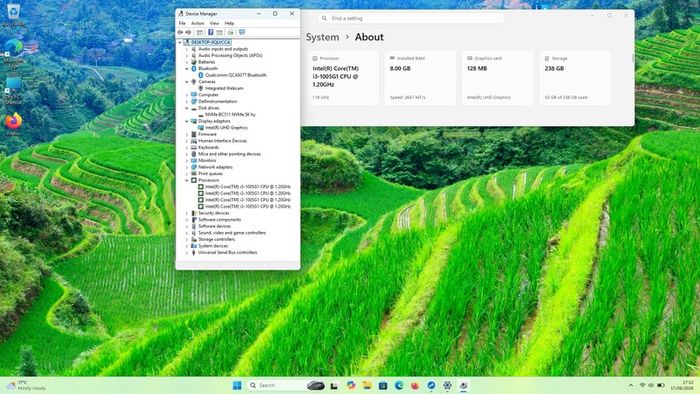Go to System breadcrumb in Settings
This screenshot has height=394, width=700.
(322, 37)
